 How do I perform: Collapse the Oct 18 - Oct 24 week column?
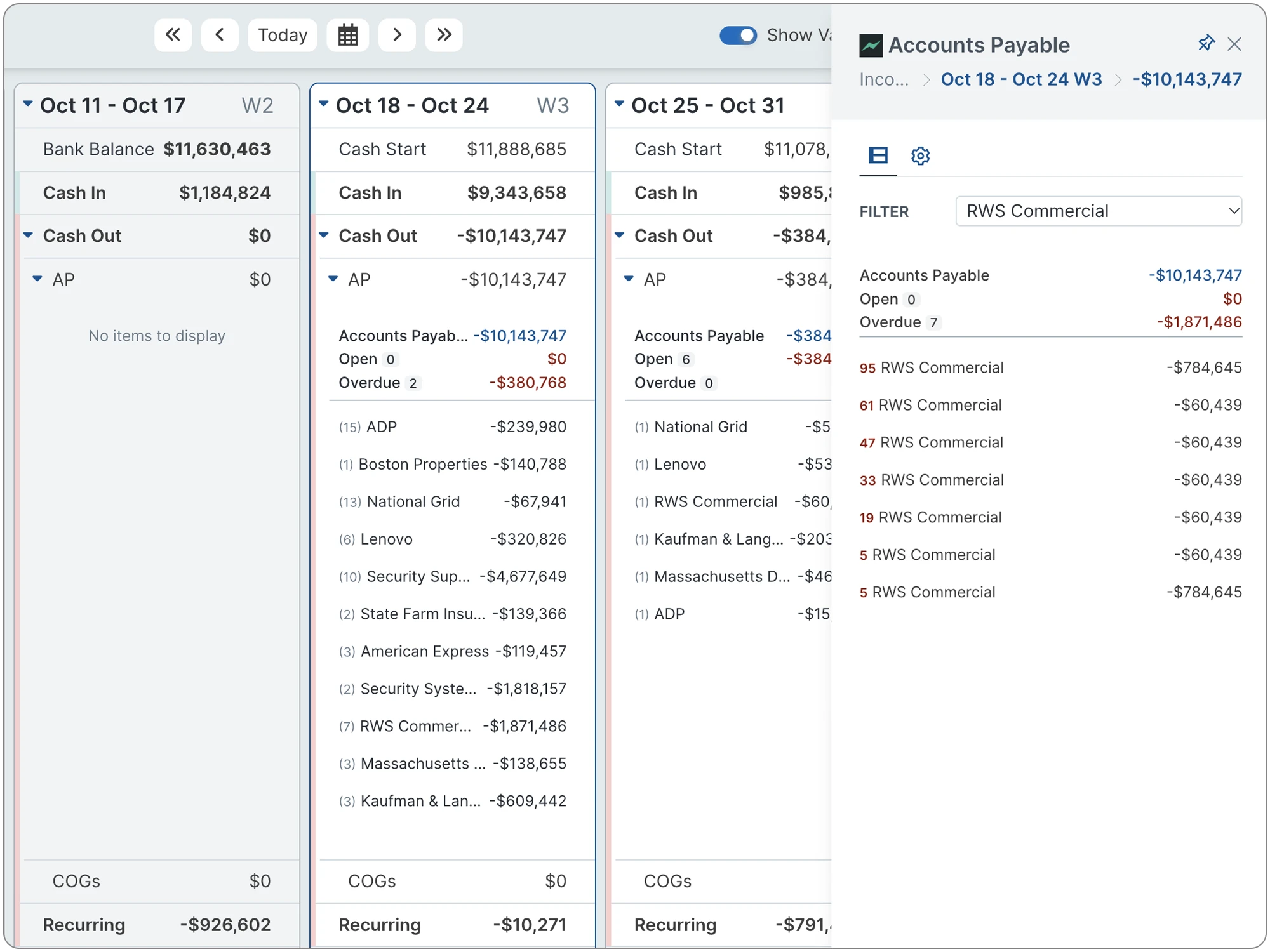pyautogui.click(x=324, y=103)
